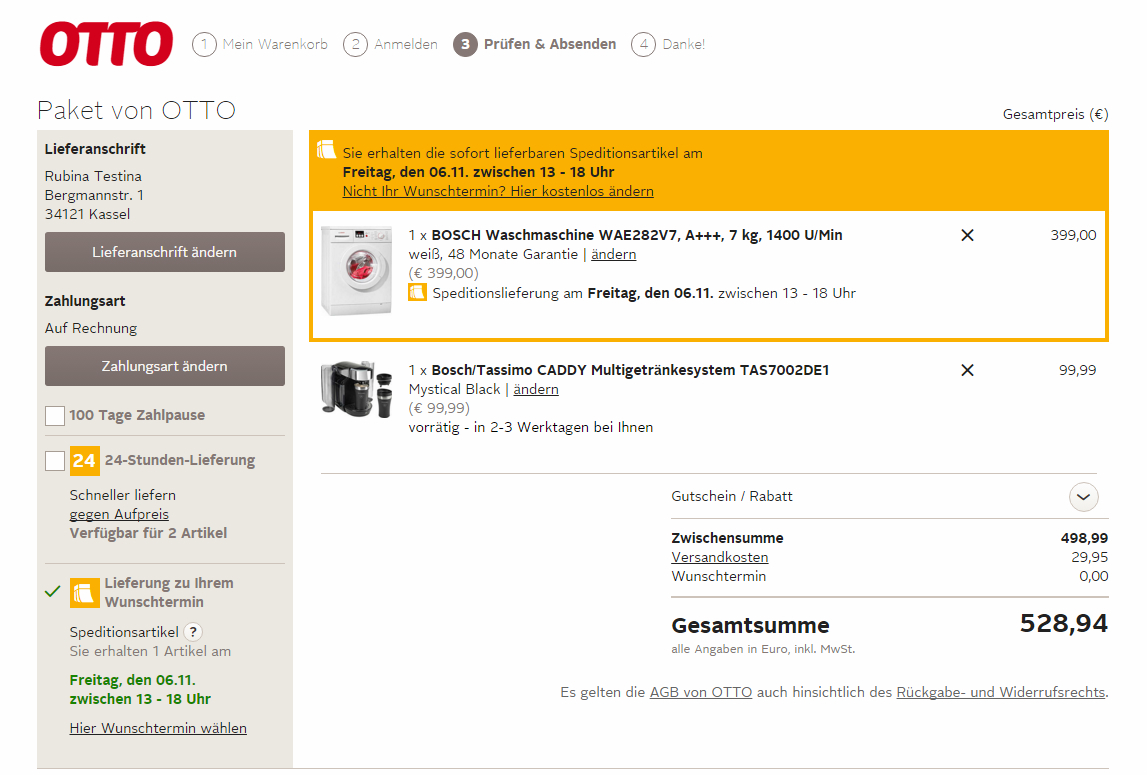Click the Wunschtermin delivery truck icon in sidebar
1147x775 pixels.
click(85, 593)
